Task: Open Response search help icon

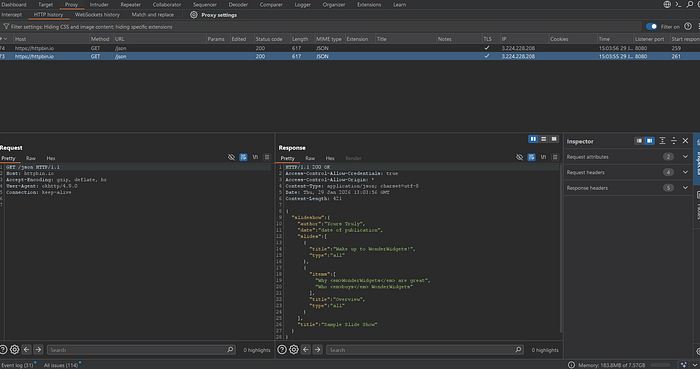Action: pos(282,350)
